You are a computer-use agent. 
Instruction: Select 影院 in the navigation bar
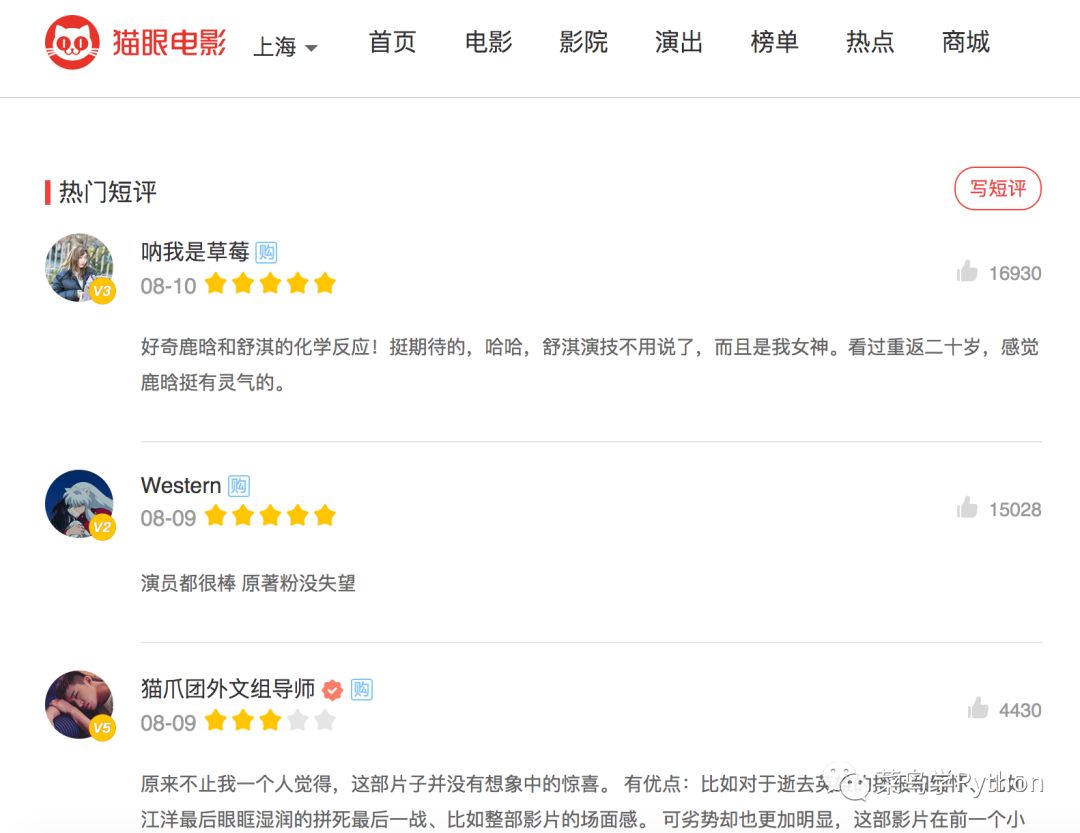click(x=583, y=42)
